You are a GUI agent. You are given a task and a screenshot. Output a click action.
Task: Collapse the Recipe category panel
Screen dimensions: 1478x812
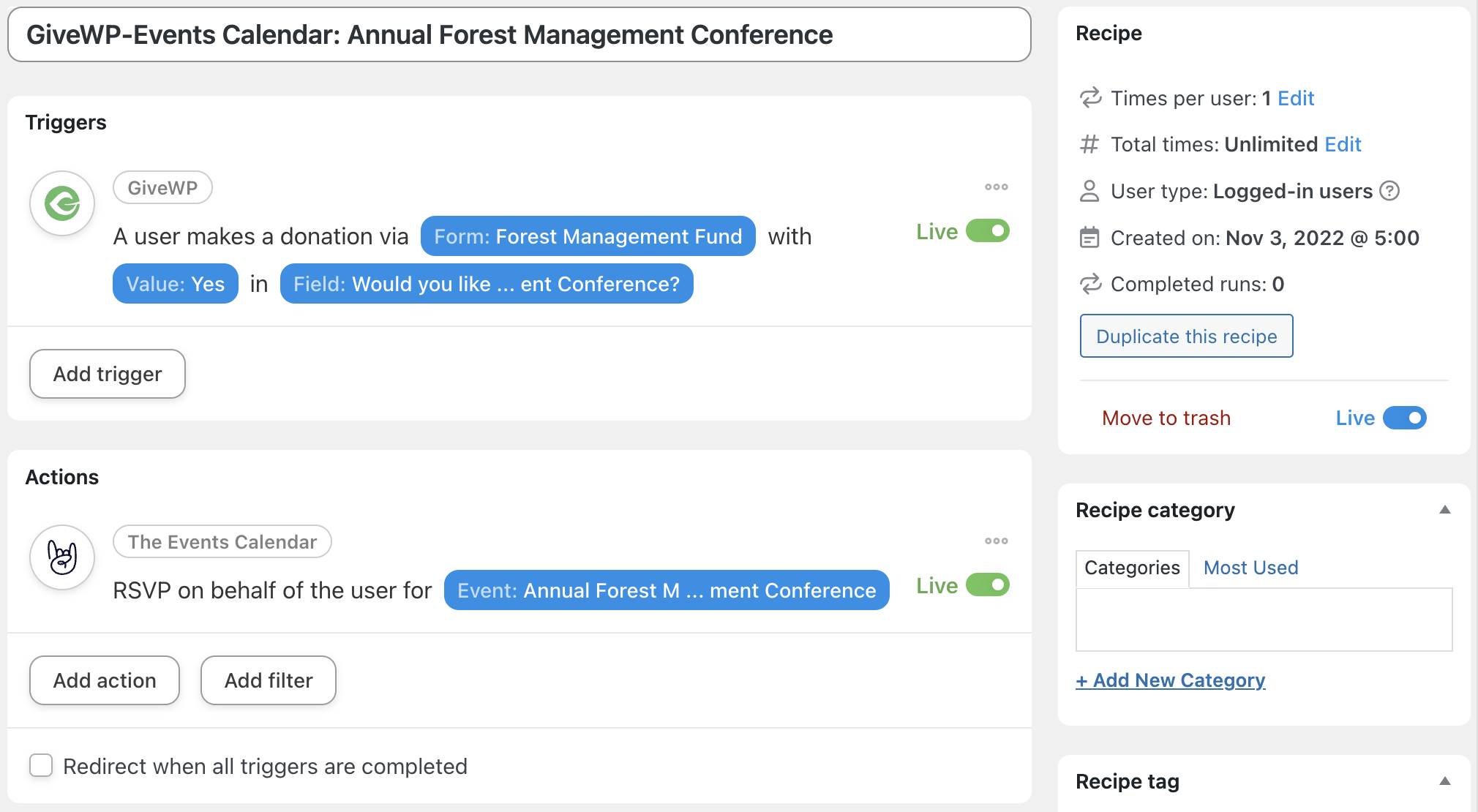click(1444, 510)
